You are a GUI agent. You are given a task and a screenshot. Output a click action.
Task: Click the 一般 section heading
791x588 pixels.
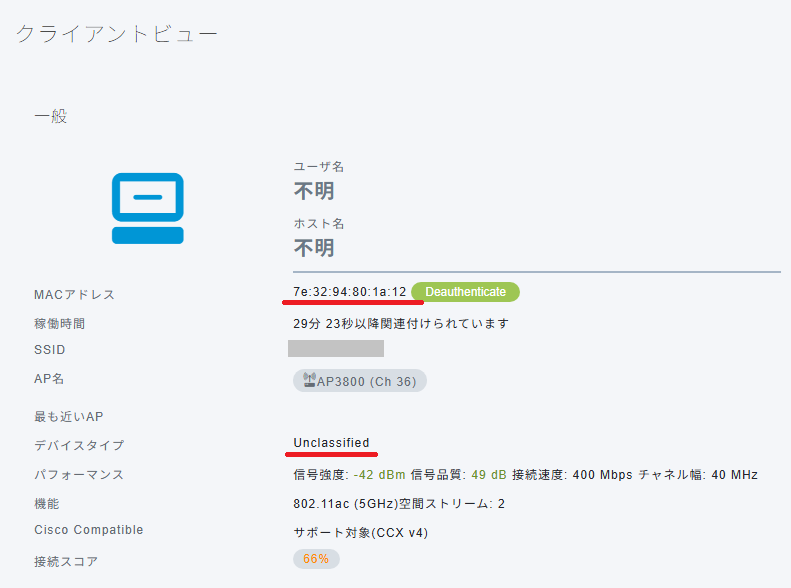50,116
